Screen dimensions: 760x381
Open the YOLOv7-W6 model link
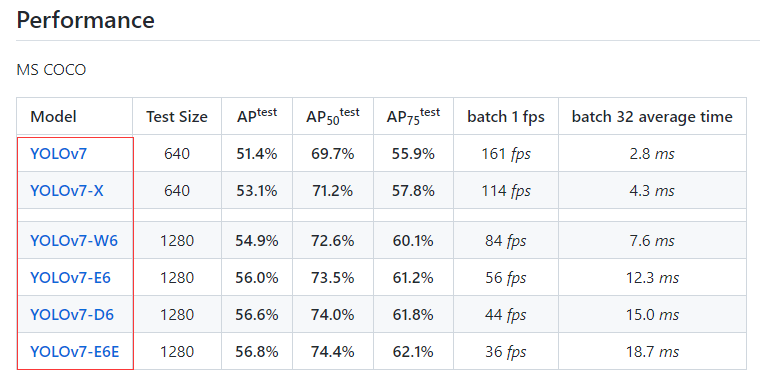pyautogui.click(x=74, y=240)
